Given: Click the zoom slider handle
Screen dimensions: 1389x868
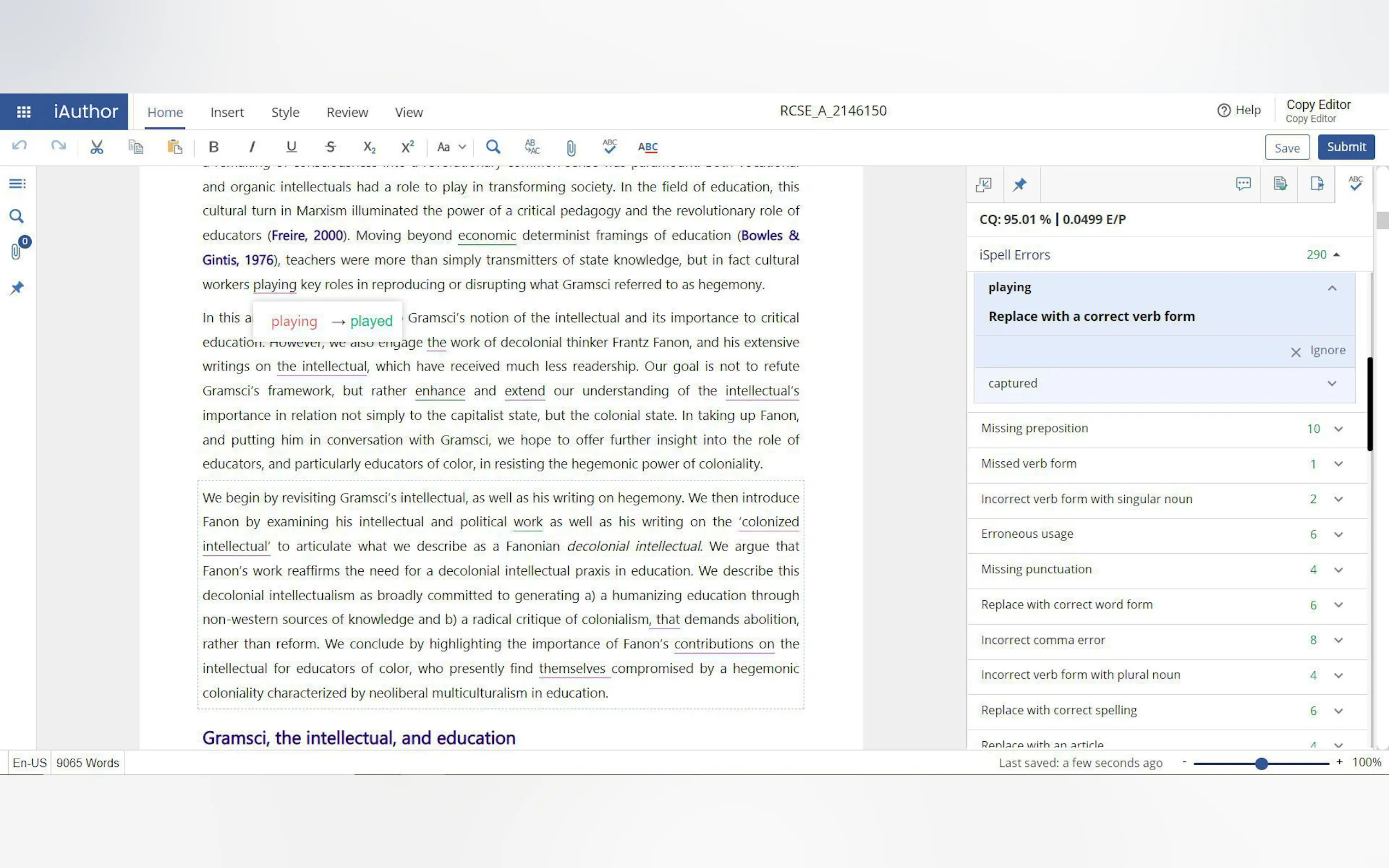Looking at the screenshot, I should 1261,764.
